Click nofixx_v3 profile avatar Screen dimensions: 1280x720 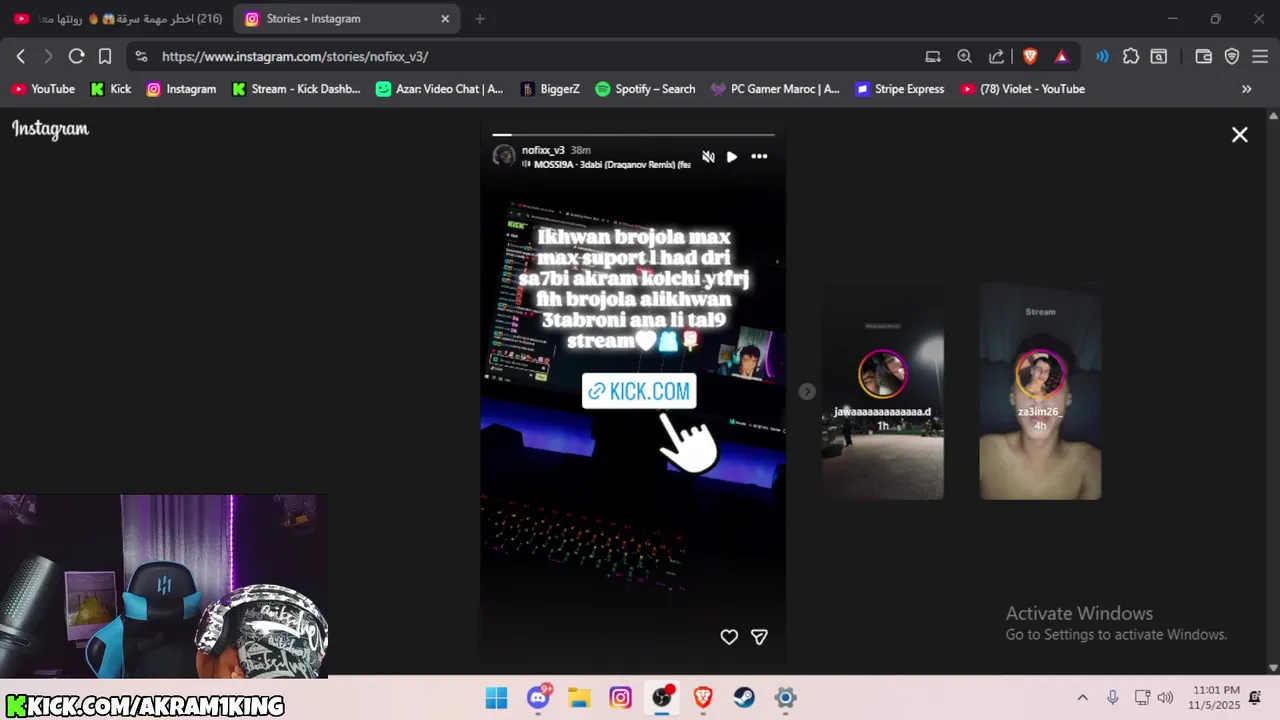(504, 156)
